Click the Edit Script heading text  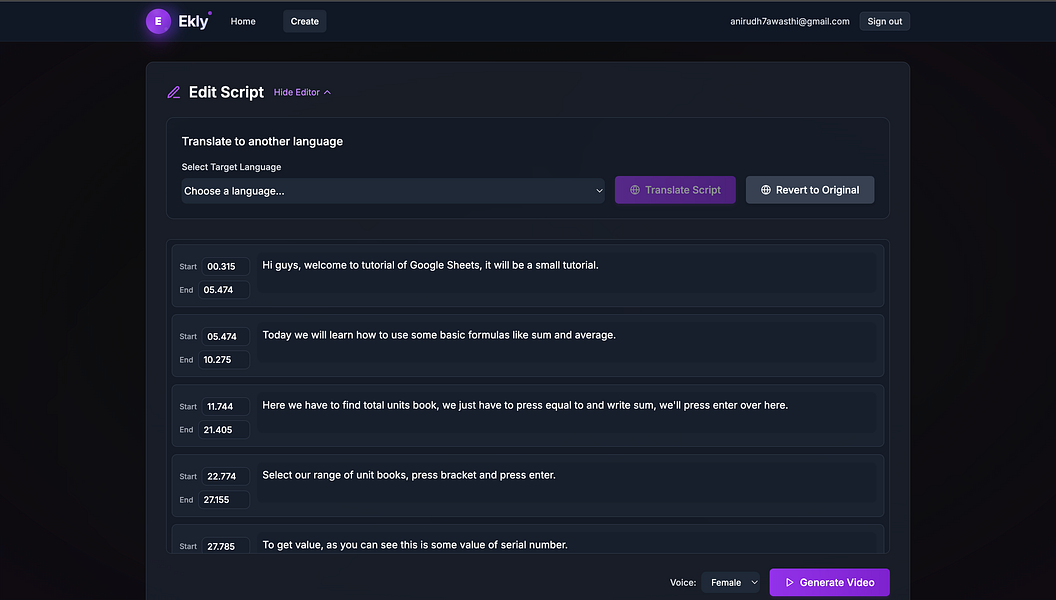coord(226,92)
